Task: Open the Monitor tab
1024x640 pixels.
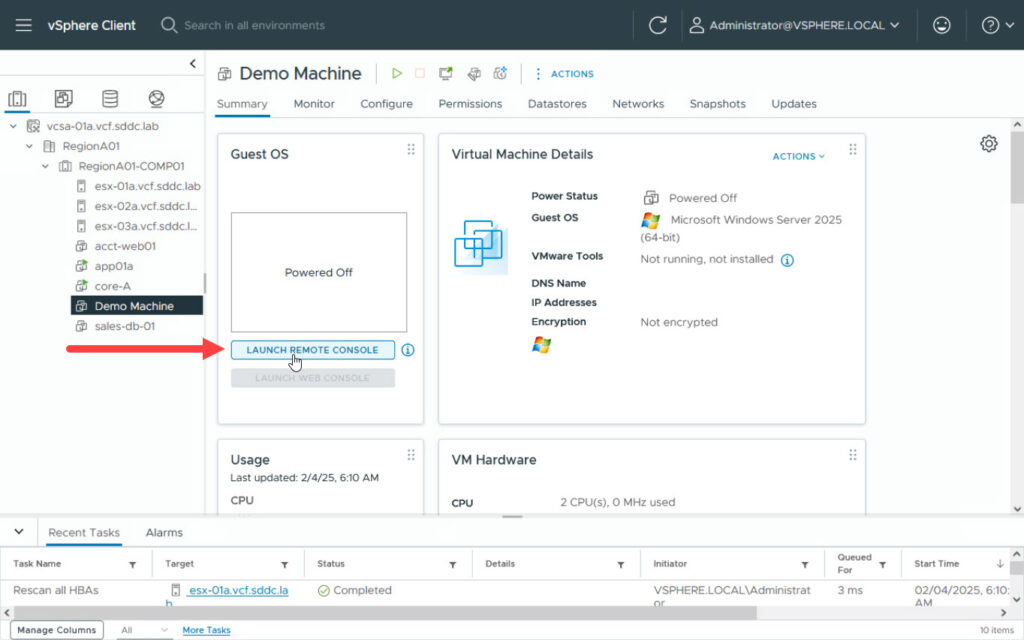Action: (314, 104)
